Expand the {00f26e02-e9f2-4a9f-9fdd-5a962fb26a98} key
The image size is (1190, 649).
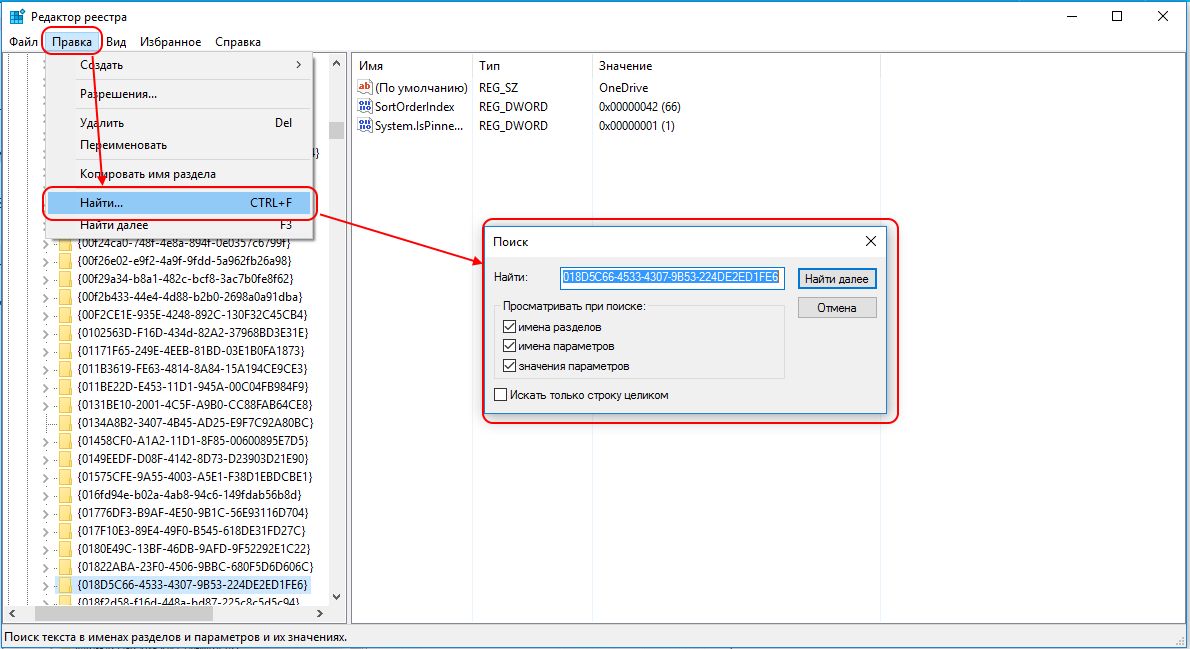click(46, 262)
